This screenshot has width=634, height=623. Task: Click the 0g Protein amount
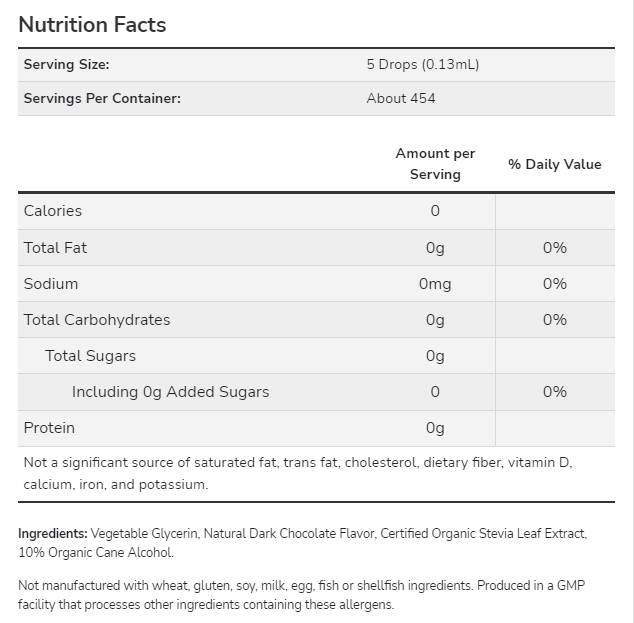(x=435, y=428)
